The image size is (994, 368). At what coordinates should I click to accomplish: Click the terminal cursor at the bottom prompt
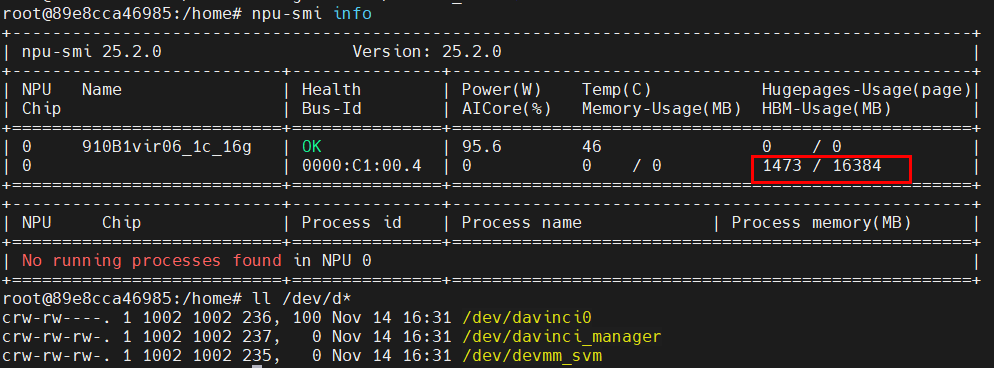[x=257, y=366]
